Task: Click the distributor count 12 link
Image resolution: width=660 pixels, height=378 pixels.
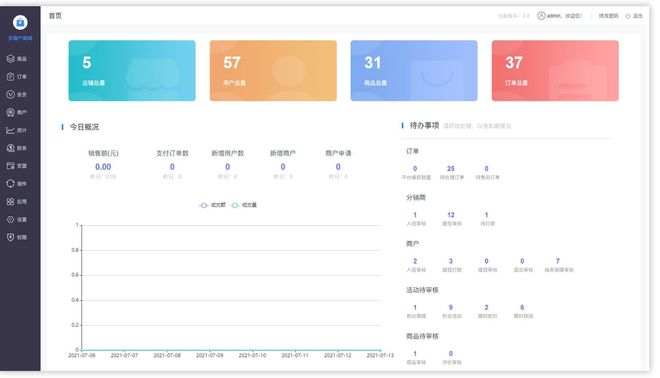Action: [x=451, y=215]
